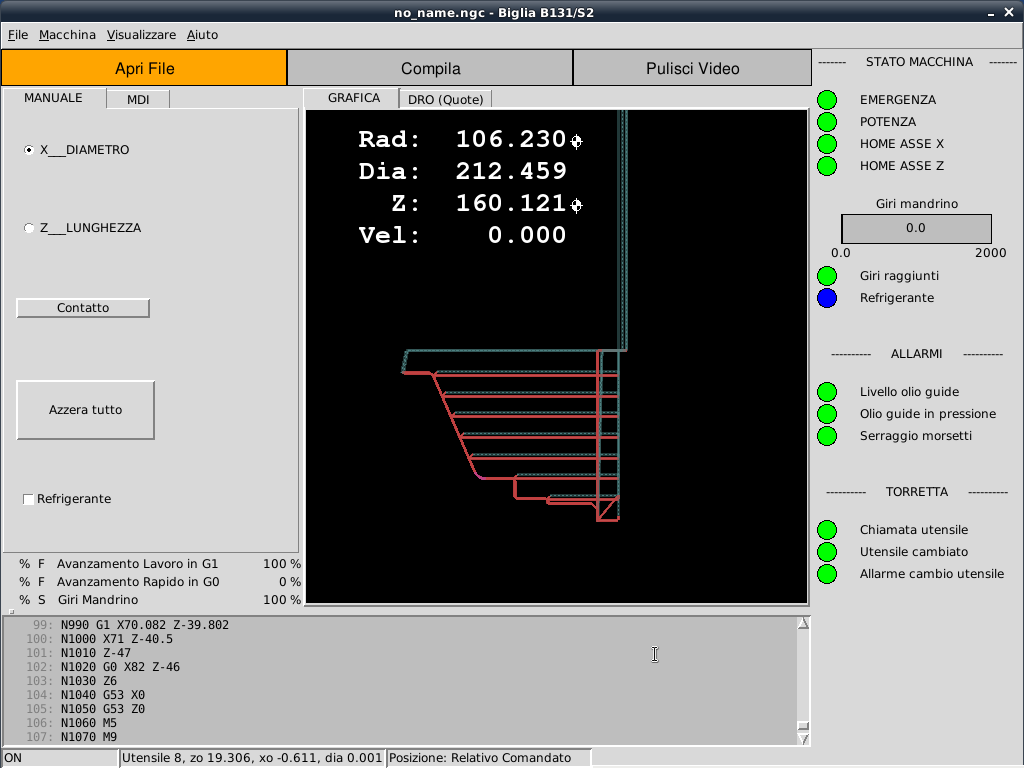Open the Macchina menu
This screenshot has width=1024, height=768.
pos(67,35)
